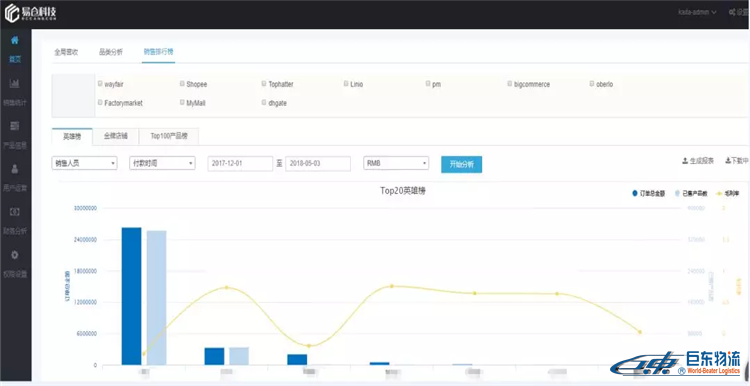Click the download (下载中) icon
Viewport: 750px width, 386px height.
[727, 161]
